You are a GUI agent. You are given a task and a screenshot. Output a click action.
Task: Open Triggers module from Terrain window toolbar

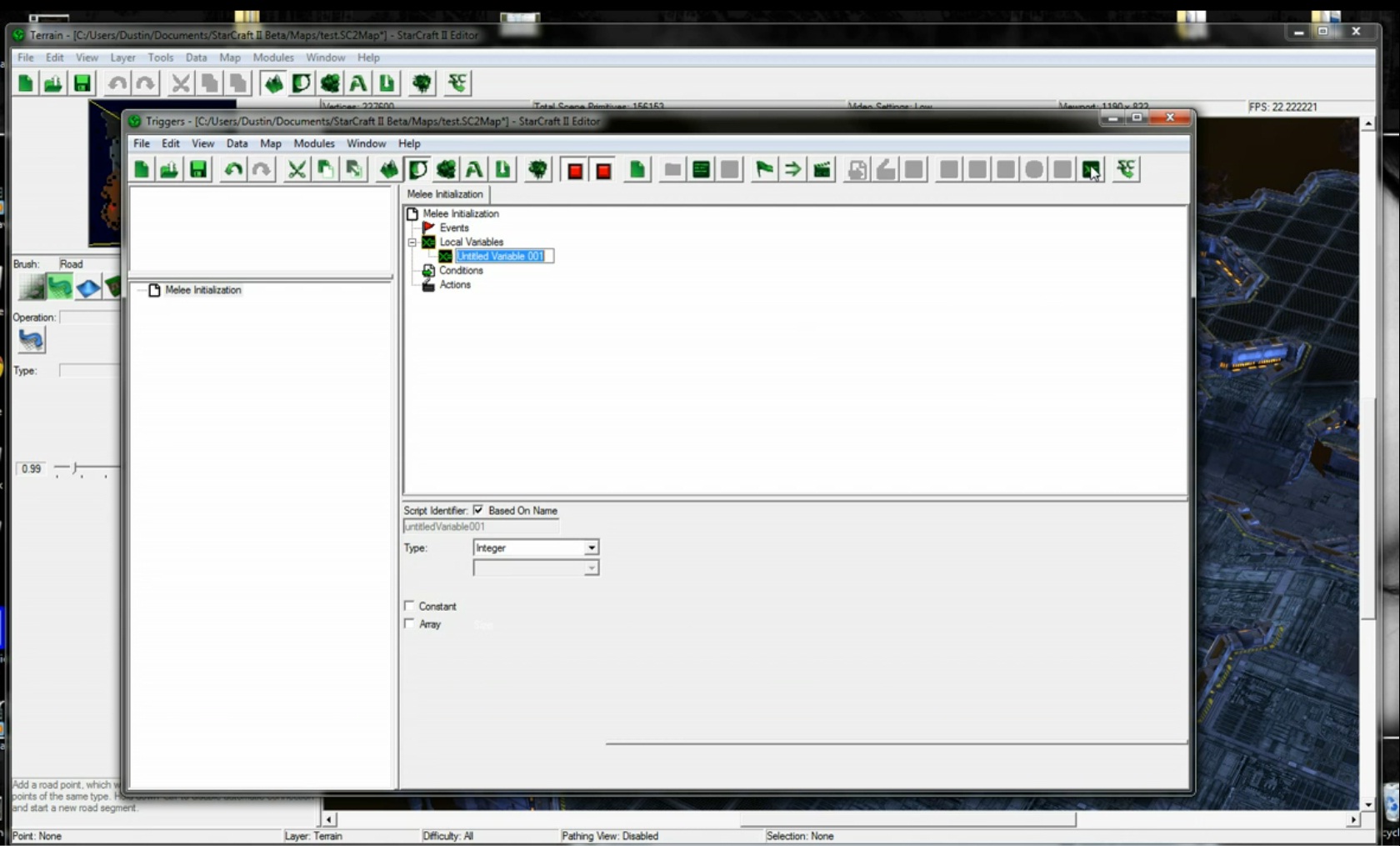coord(301,83)
